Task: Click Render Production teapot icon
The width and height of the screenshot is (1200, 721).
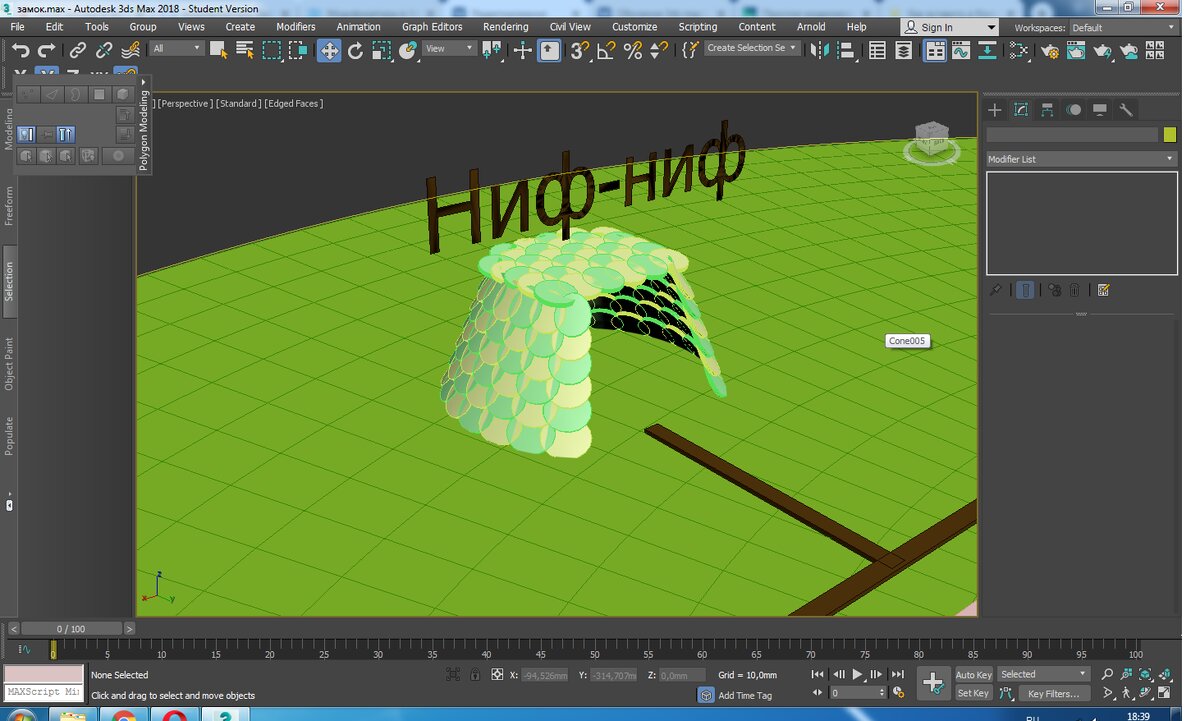Action: pos(1102,50)
